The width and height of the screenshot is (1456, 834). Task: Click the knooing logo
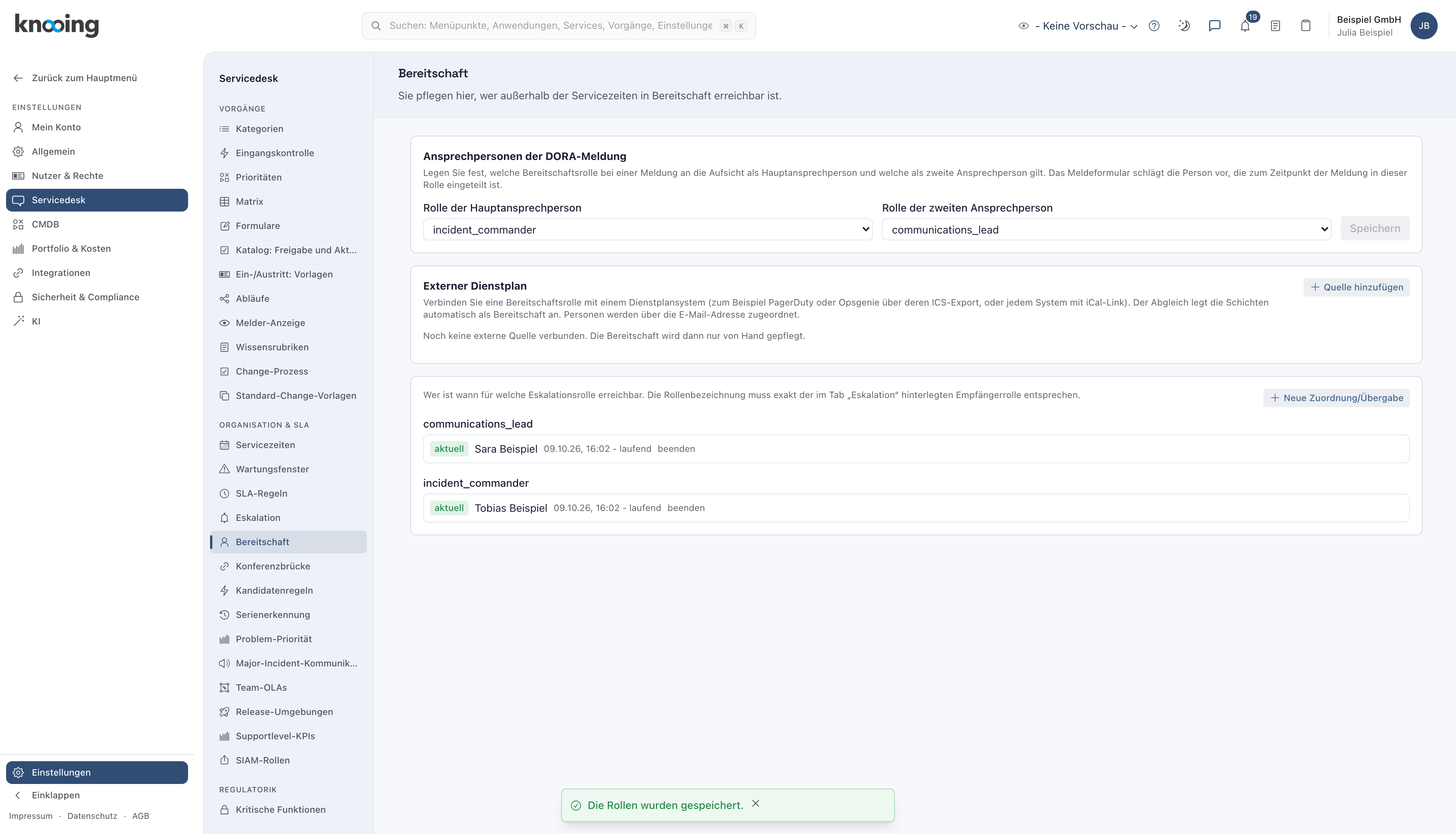[57, 25]
